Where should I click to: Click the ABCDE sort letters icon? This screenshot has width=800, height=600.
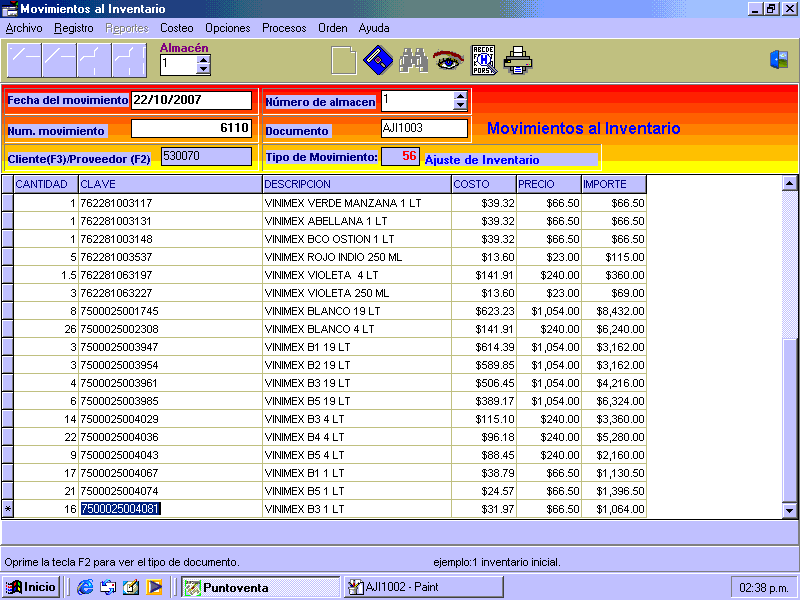[483, 61]
